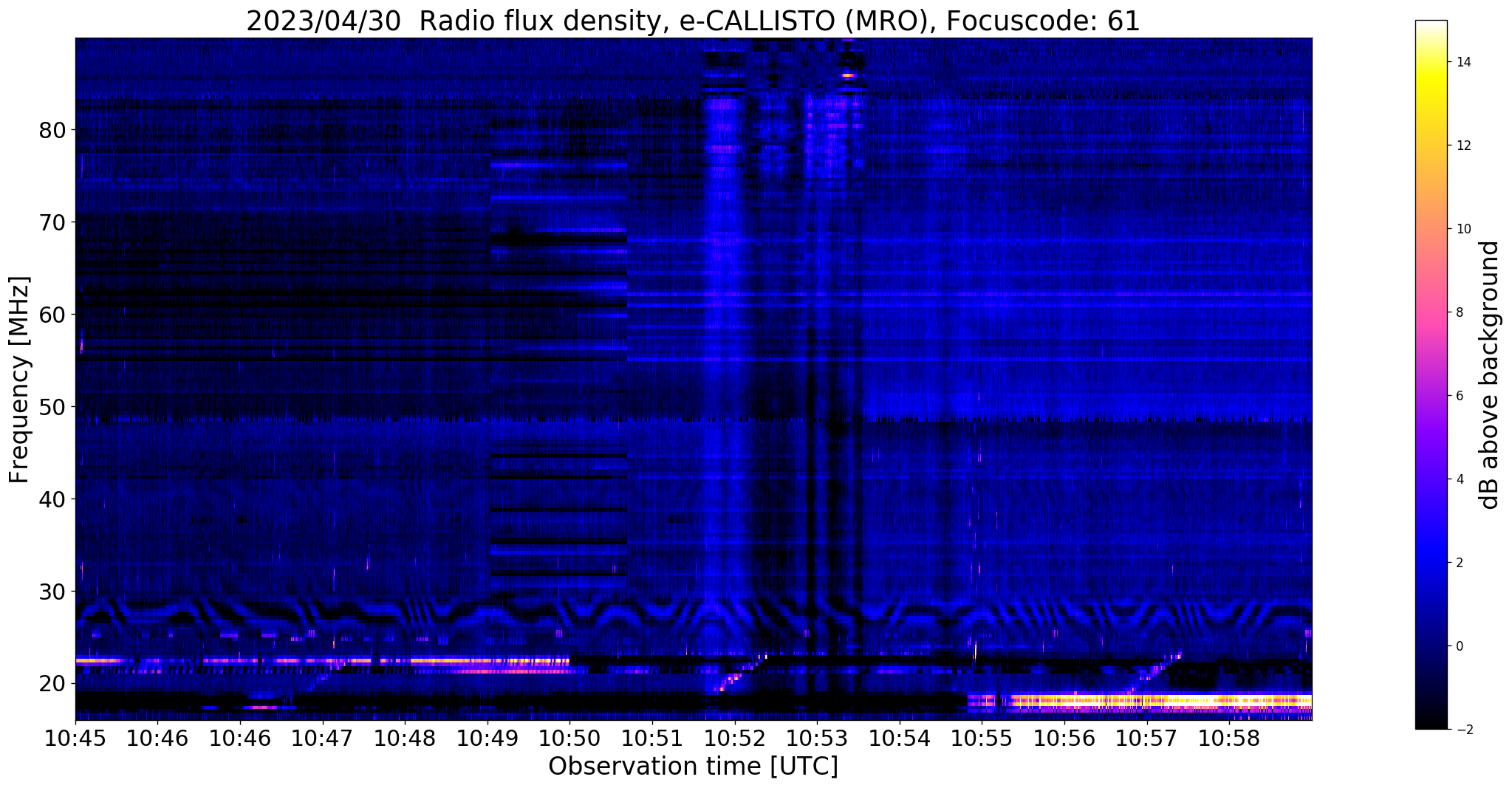Image resolution: width=1512 pixels, height=788 pixels.
Task: Click the 'Observation time [UTC]' axis label
Action: click(x=693, y=766)
